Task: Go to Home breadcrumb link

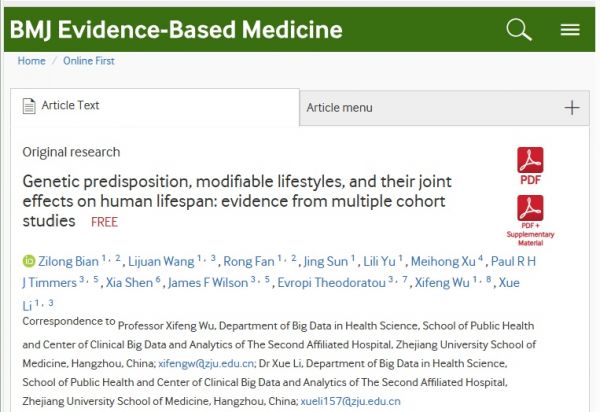Action: click(31, 61)
